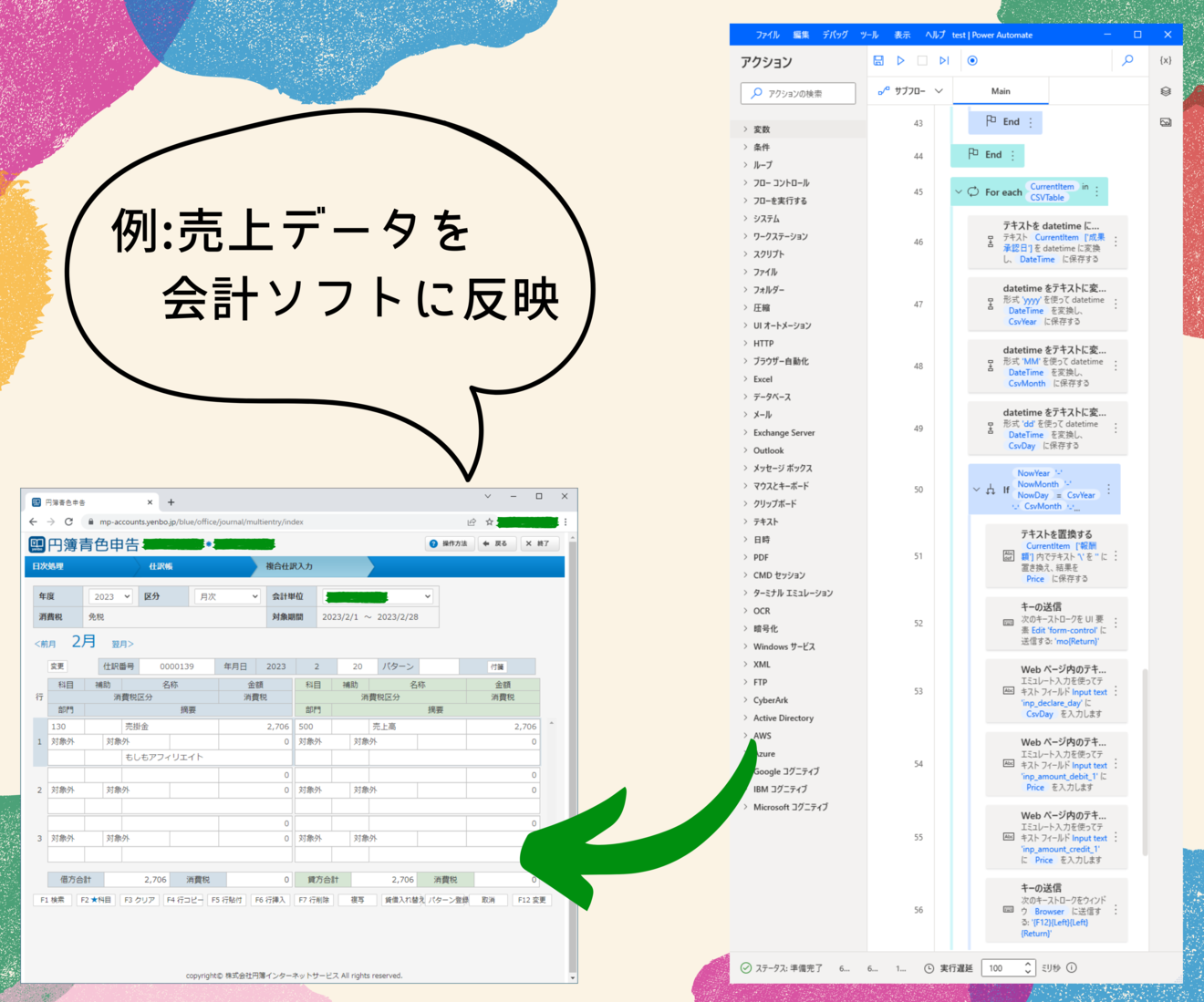
Task: Open the 年度 2023 dropdown
Action: click(x=110, y=596)
